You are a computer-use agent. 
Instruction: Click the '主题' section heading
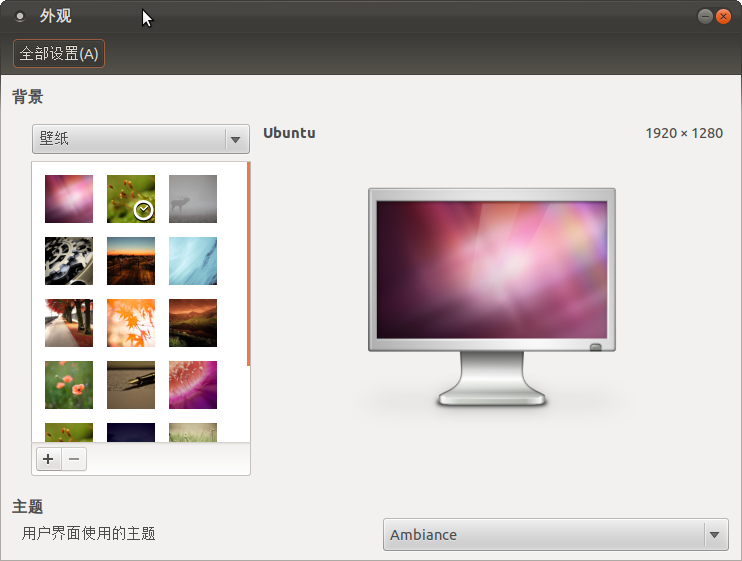pos(27,507)
